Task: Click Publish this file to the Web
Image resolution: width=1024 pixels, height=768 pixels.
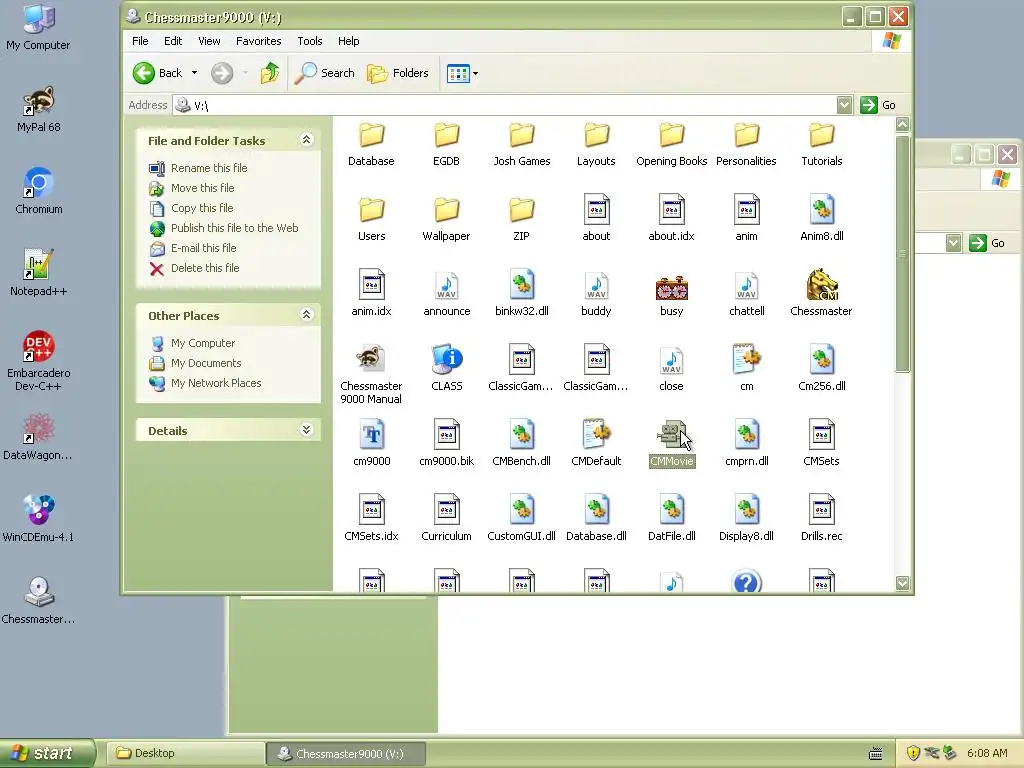Action: [234, 228]
